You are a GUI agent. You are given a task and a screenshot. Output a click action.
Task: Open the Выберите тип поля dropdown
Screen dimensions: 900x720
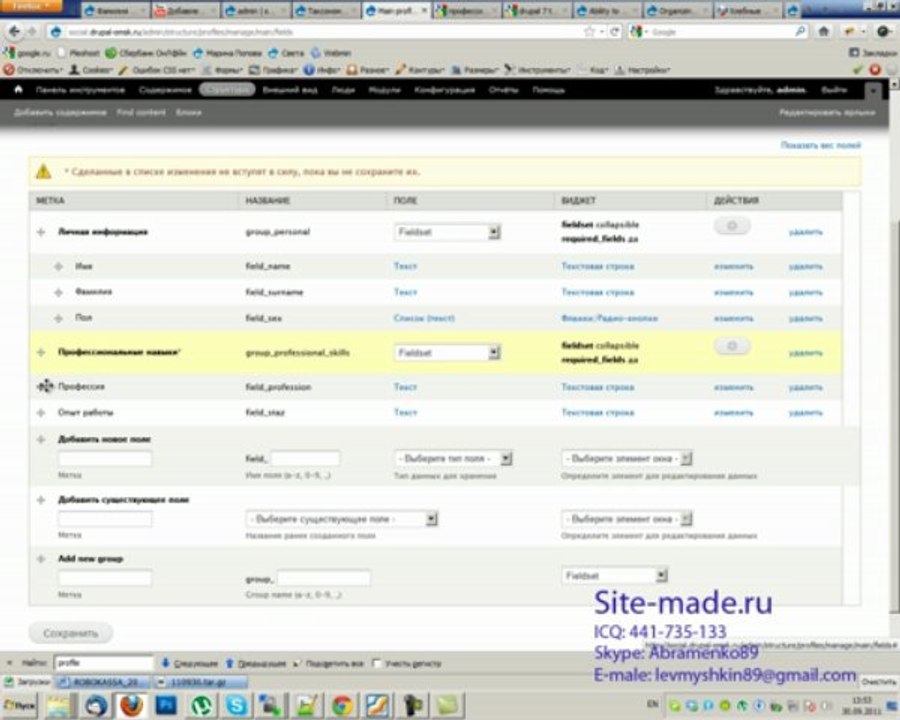[453, 458]
